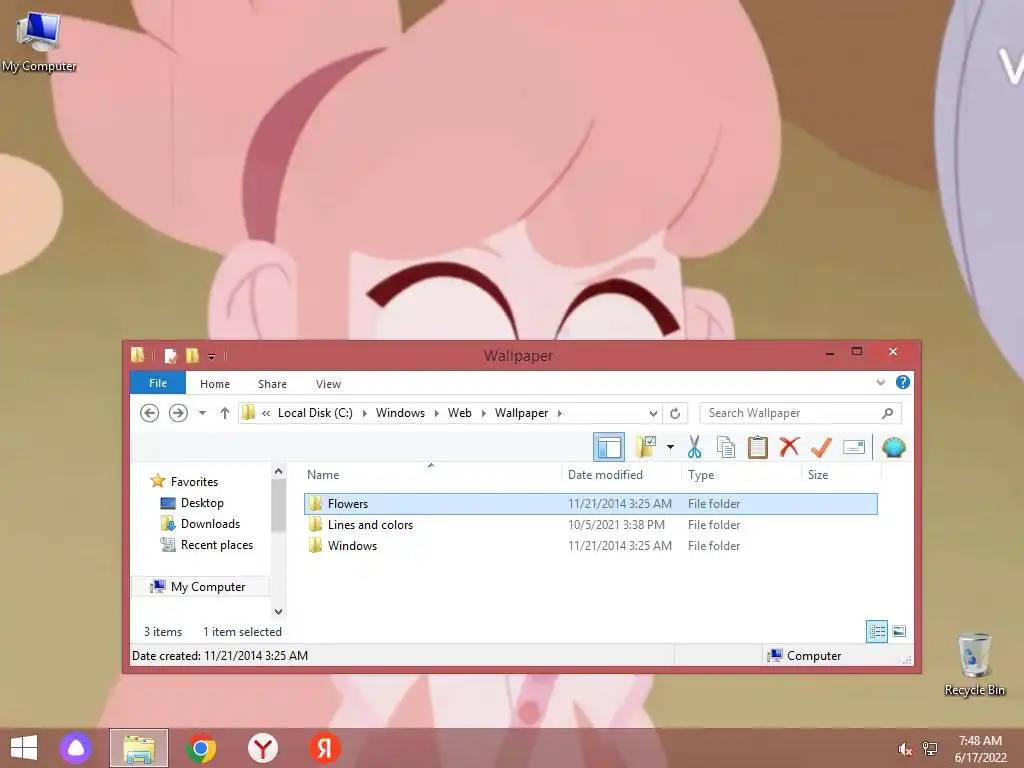Sort by the Type column header
This screenshot has width=1024, height=768.
(741, 475)
